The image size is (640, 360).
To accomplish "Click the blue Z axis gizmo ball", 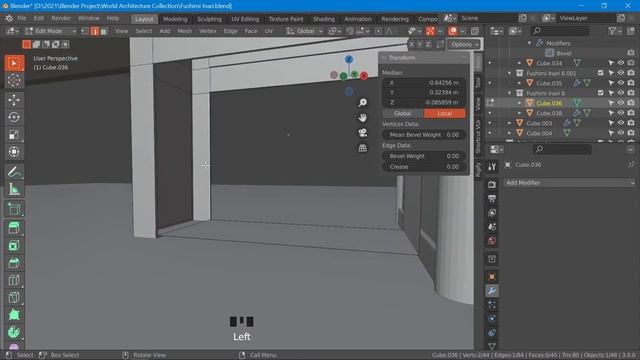I will tap(349, 59).
